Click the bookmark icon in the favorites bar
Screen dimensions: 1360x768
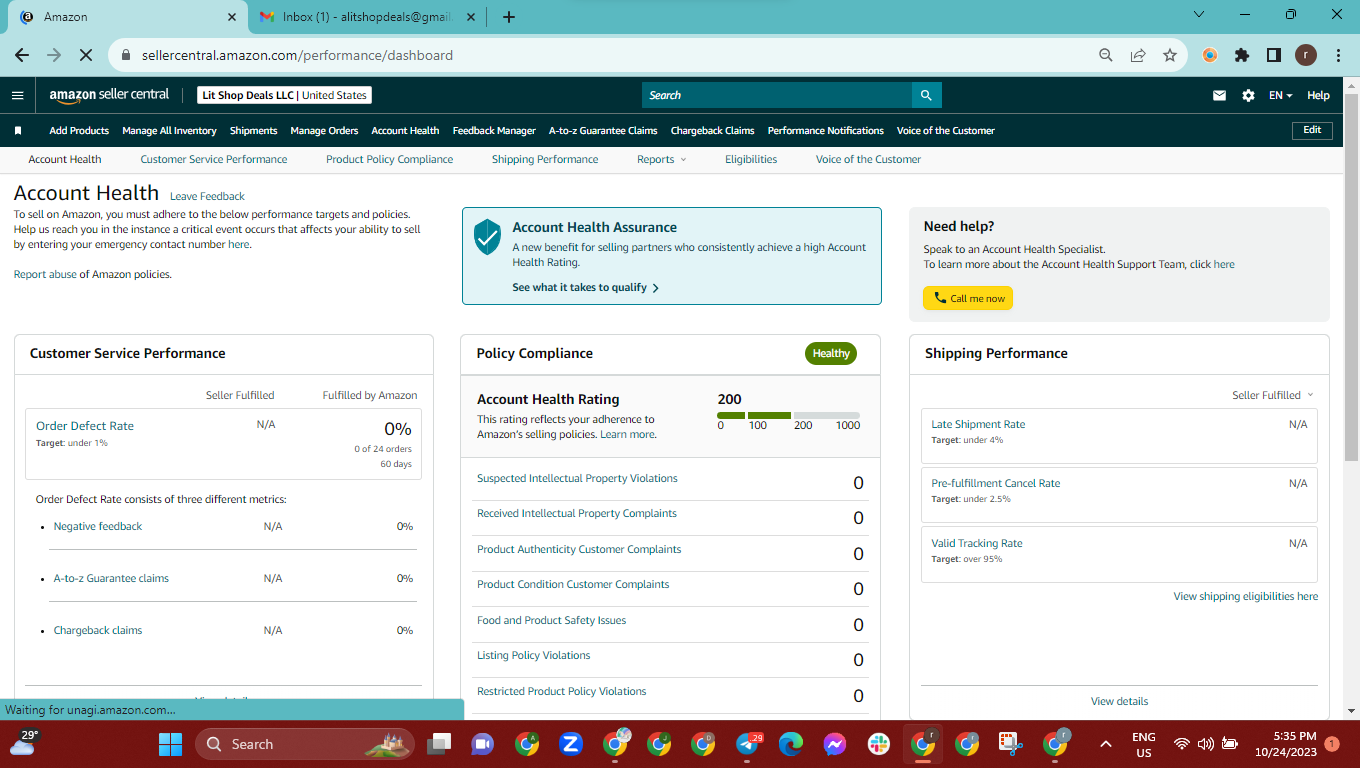(x=18, y=130)
